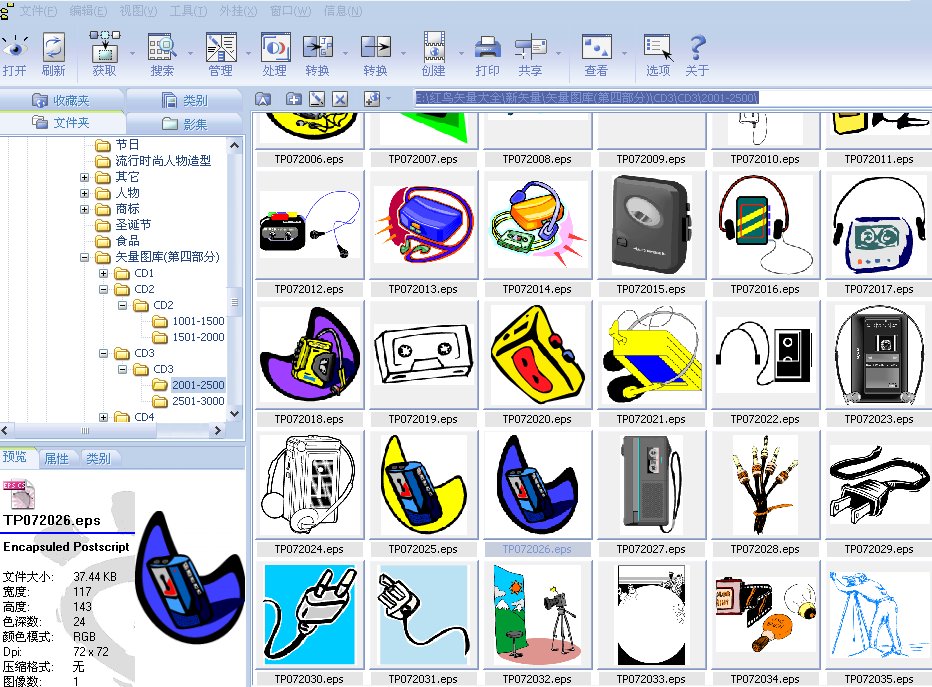The height and width of the screenshot is (687, 932).
Task: Expand the CD4 folder node
Action: click(103, 417)
